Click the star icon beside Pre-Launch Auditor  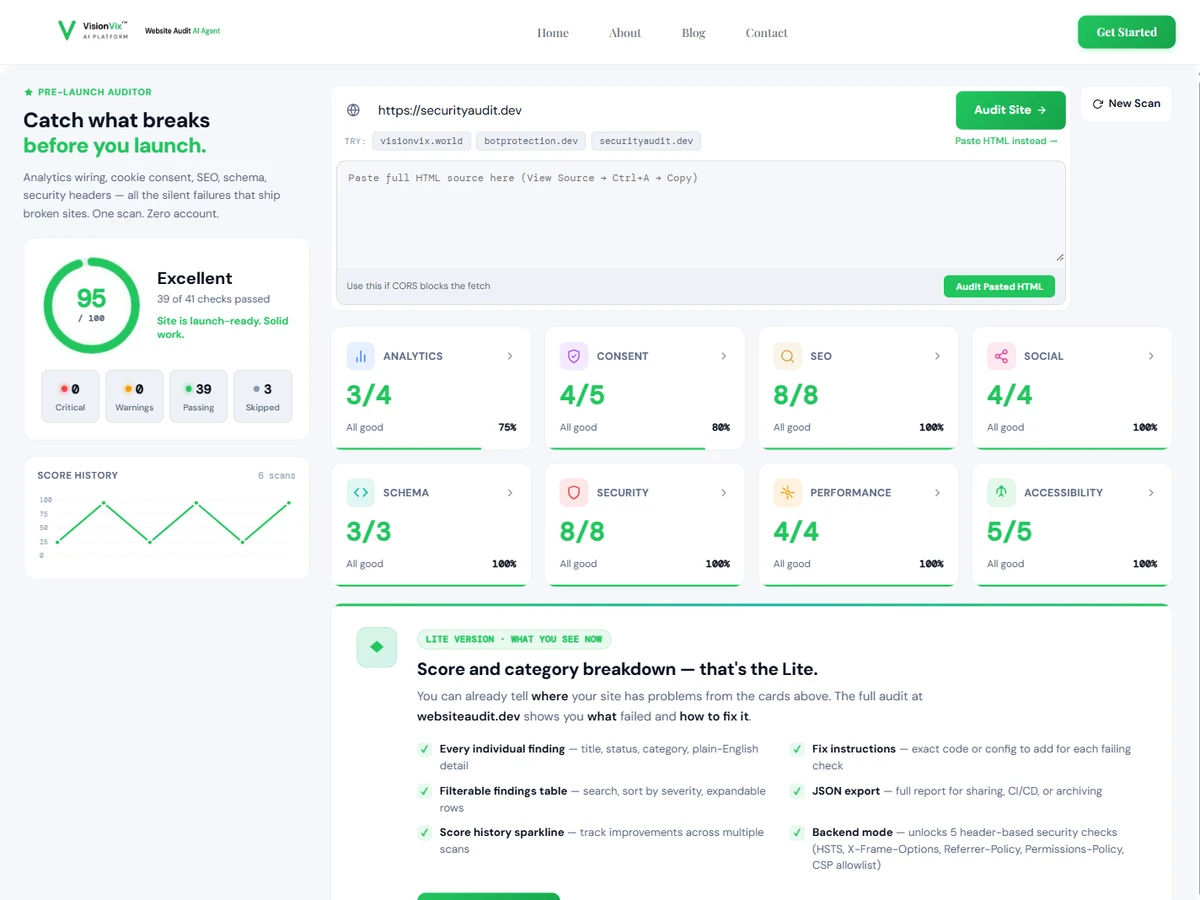[28, 92]
